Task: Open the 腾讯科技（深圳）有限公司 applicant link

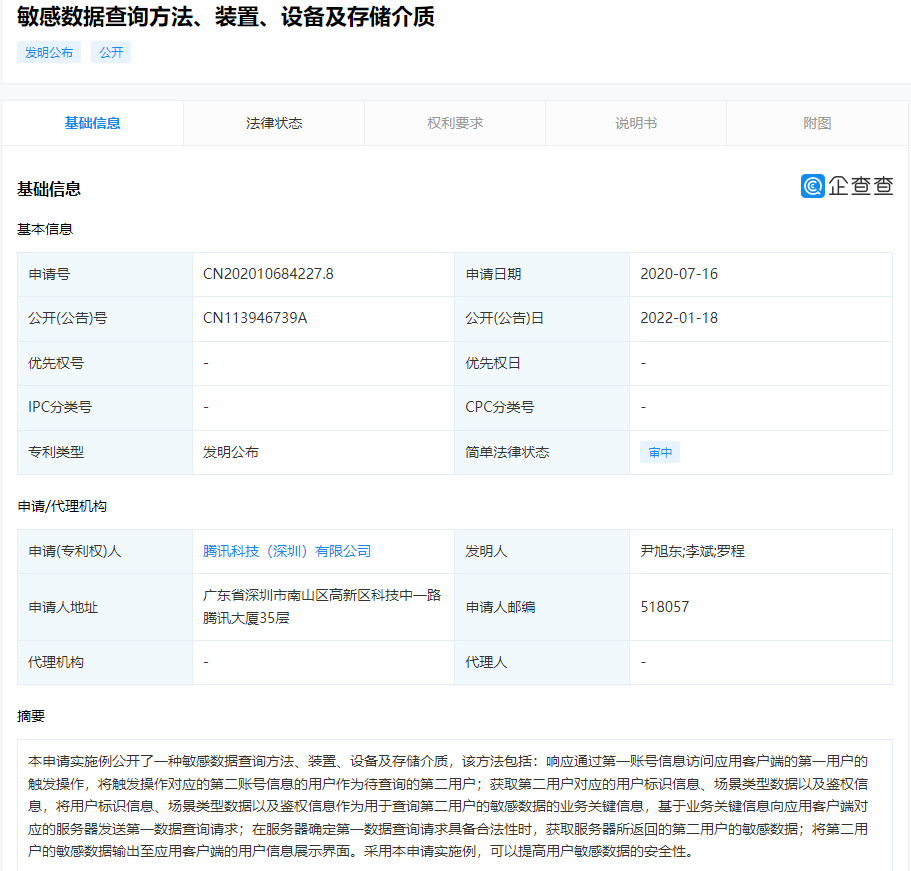Action: 286,550
